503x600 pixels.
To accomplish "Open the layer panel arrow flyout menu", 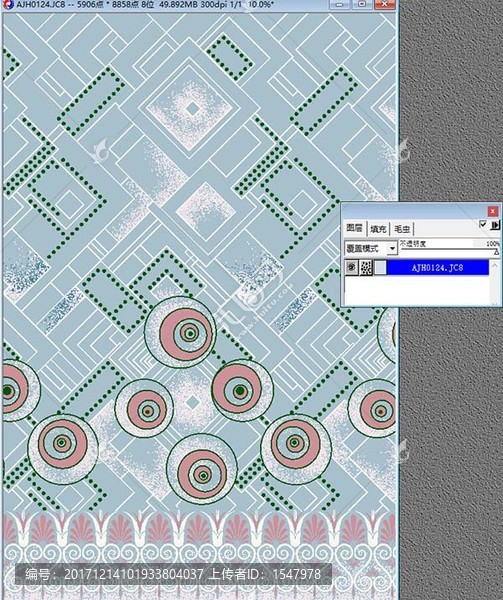I will pyautogui.click(x=495, y=225).
